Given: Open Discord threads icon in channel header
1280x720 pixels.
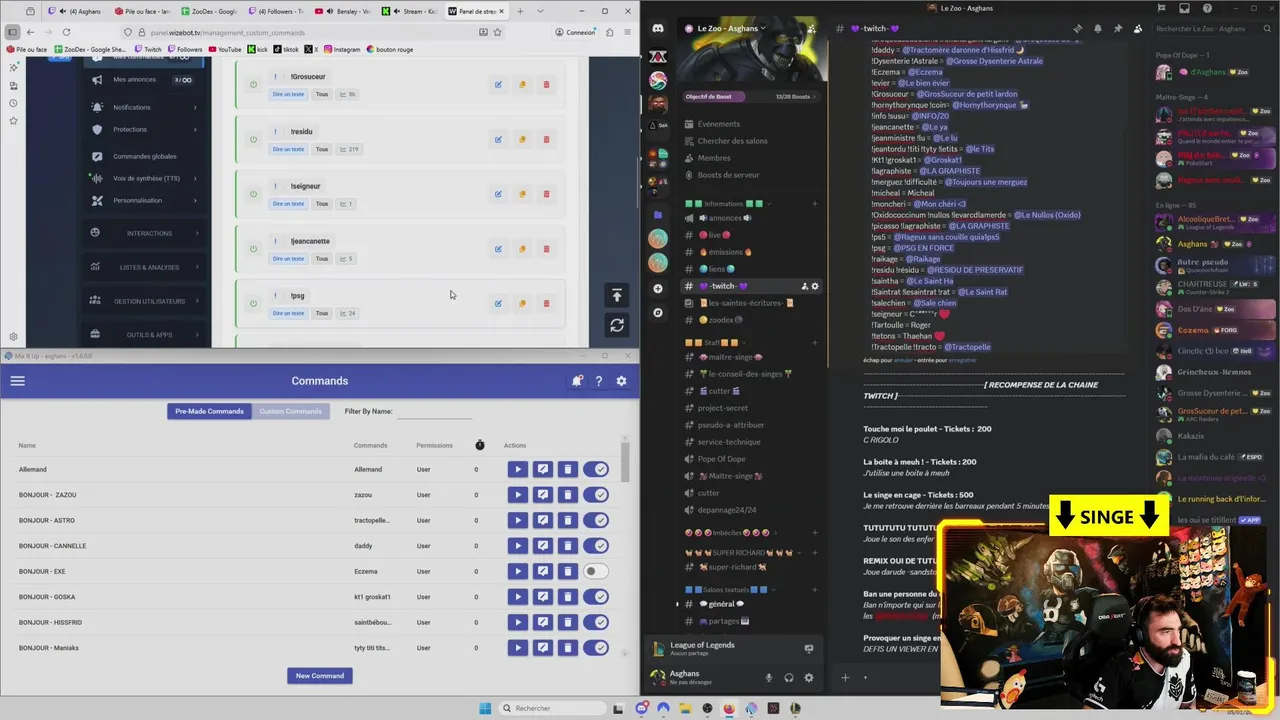Looking at the screenshot, I should tap(1078, 29).
